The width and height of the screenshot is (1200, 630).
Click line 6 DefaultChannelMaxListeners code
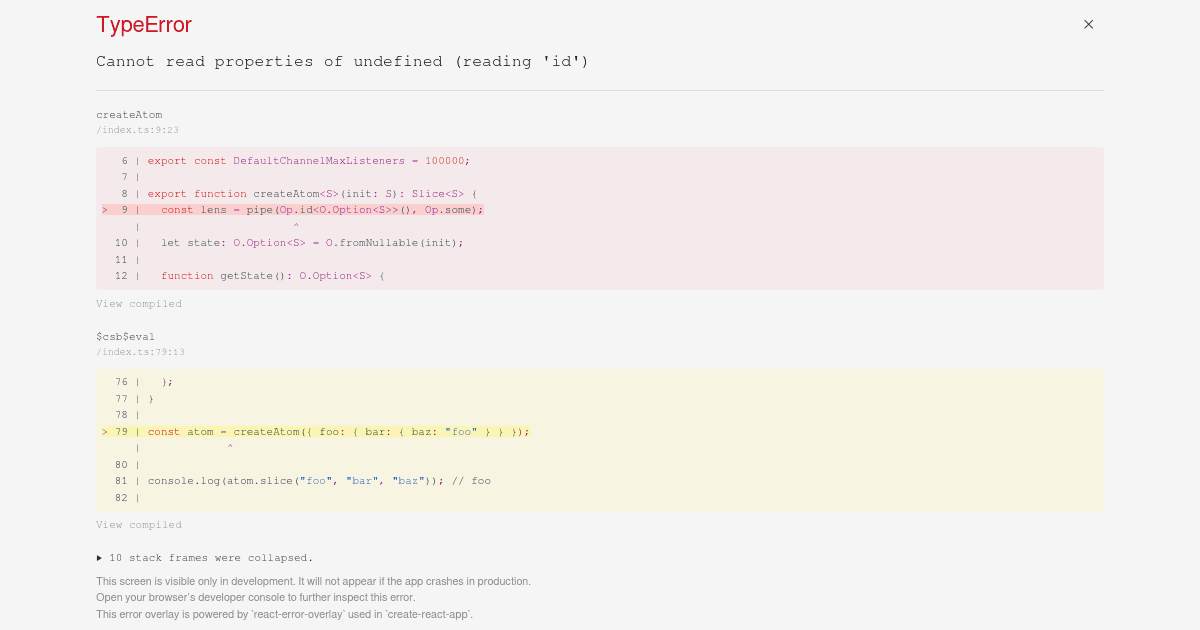point(308,161)
